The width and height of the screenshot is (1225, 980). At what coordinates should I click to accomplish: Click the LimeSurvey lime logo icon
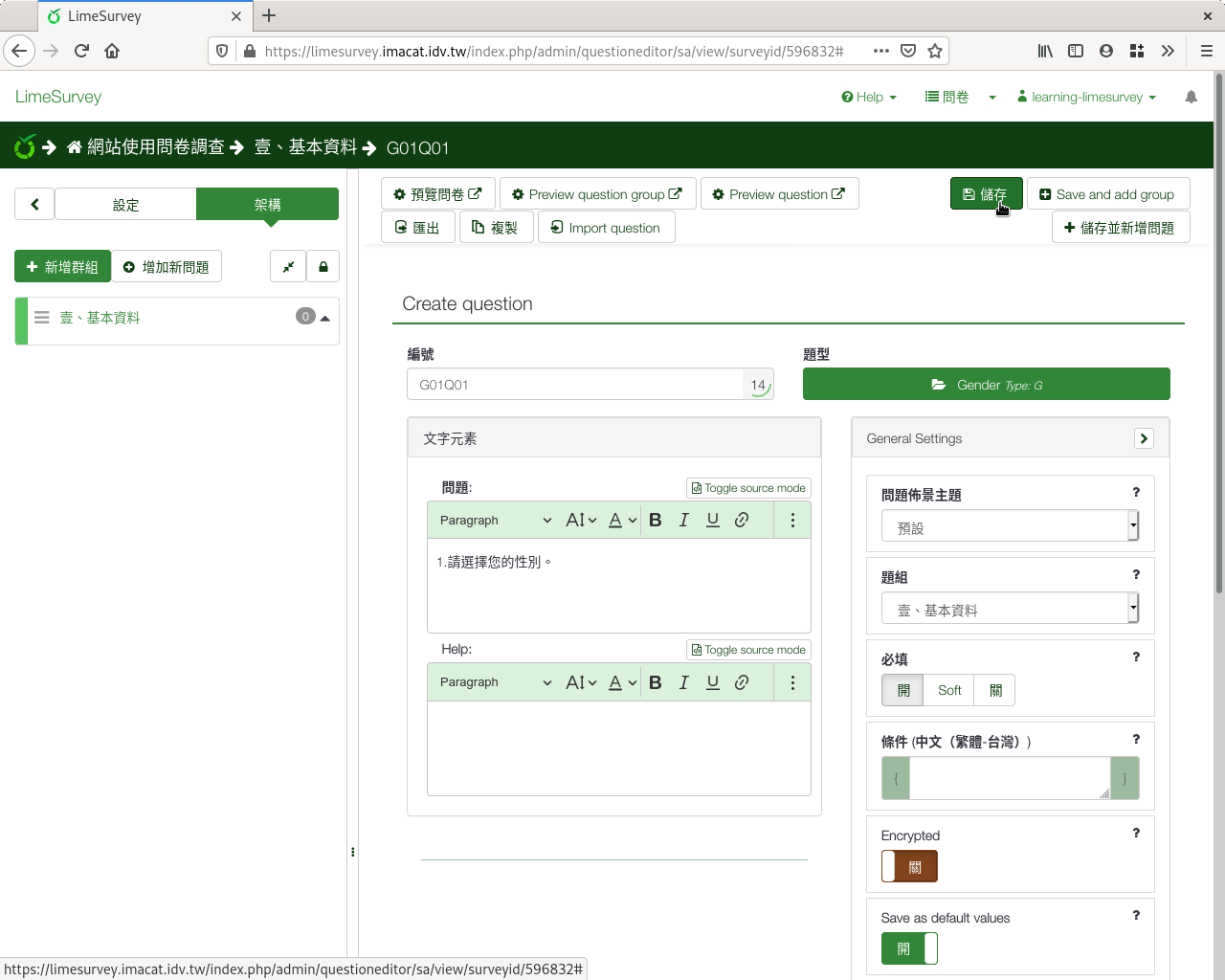25,146
